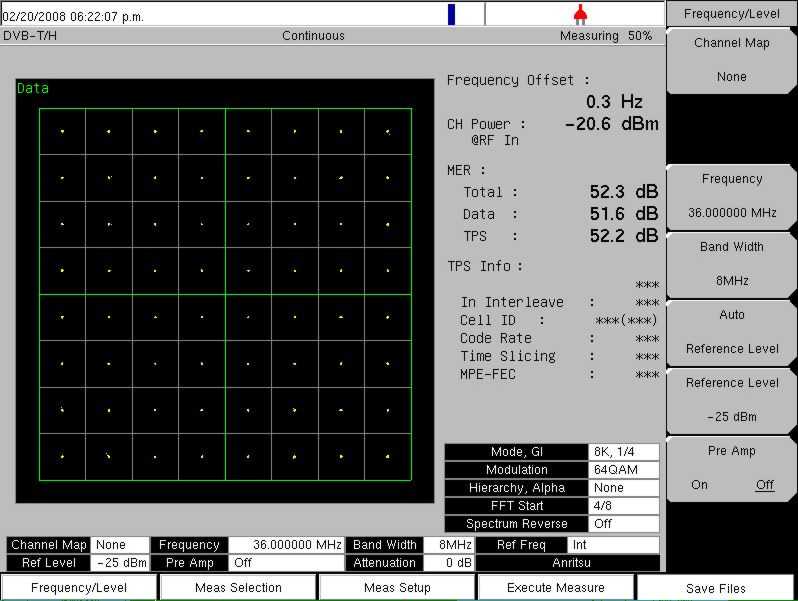The height and width of the screenshot is (601, 798).
Task: Click the Measuring 50% progress text
Action: point(606,36)
